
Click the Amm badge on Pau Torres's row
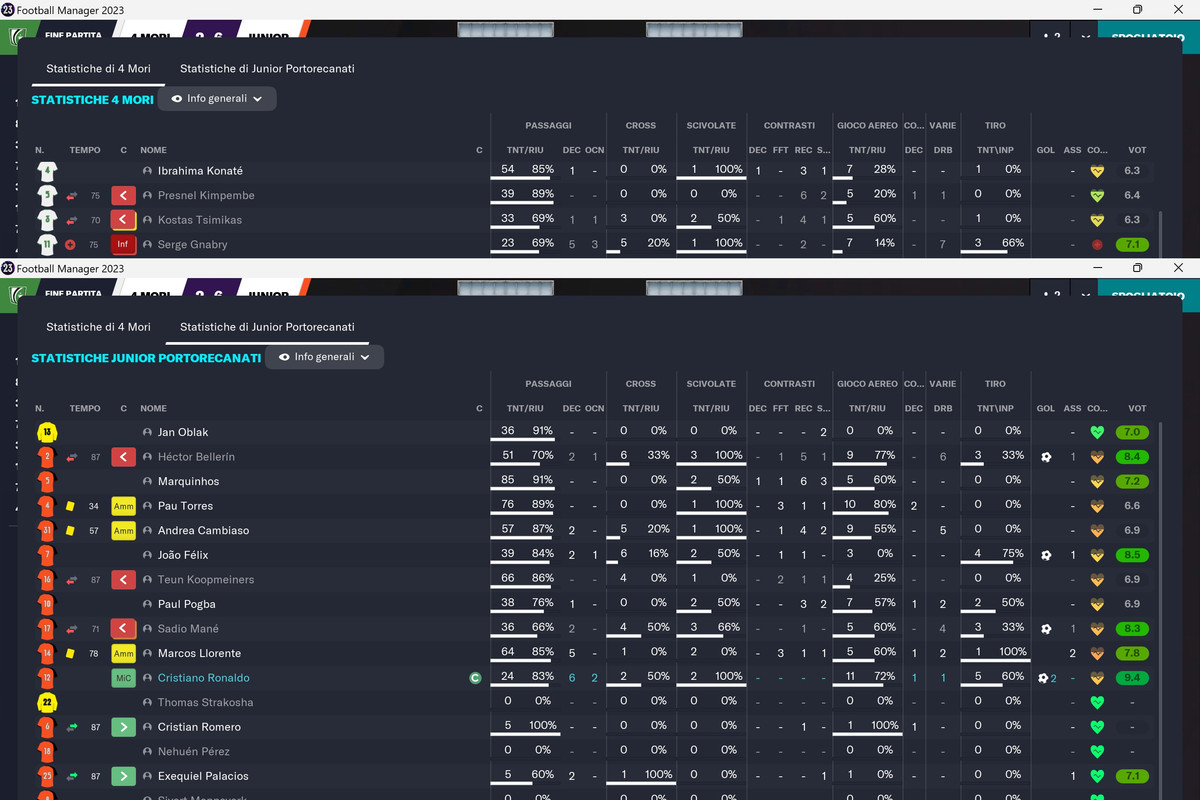[x=123, y=506]
